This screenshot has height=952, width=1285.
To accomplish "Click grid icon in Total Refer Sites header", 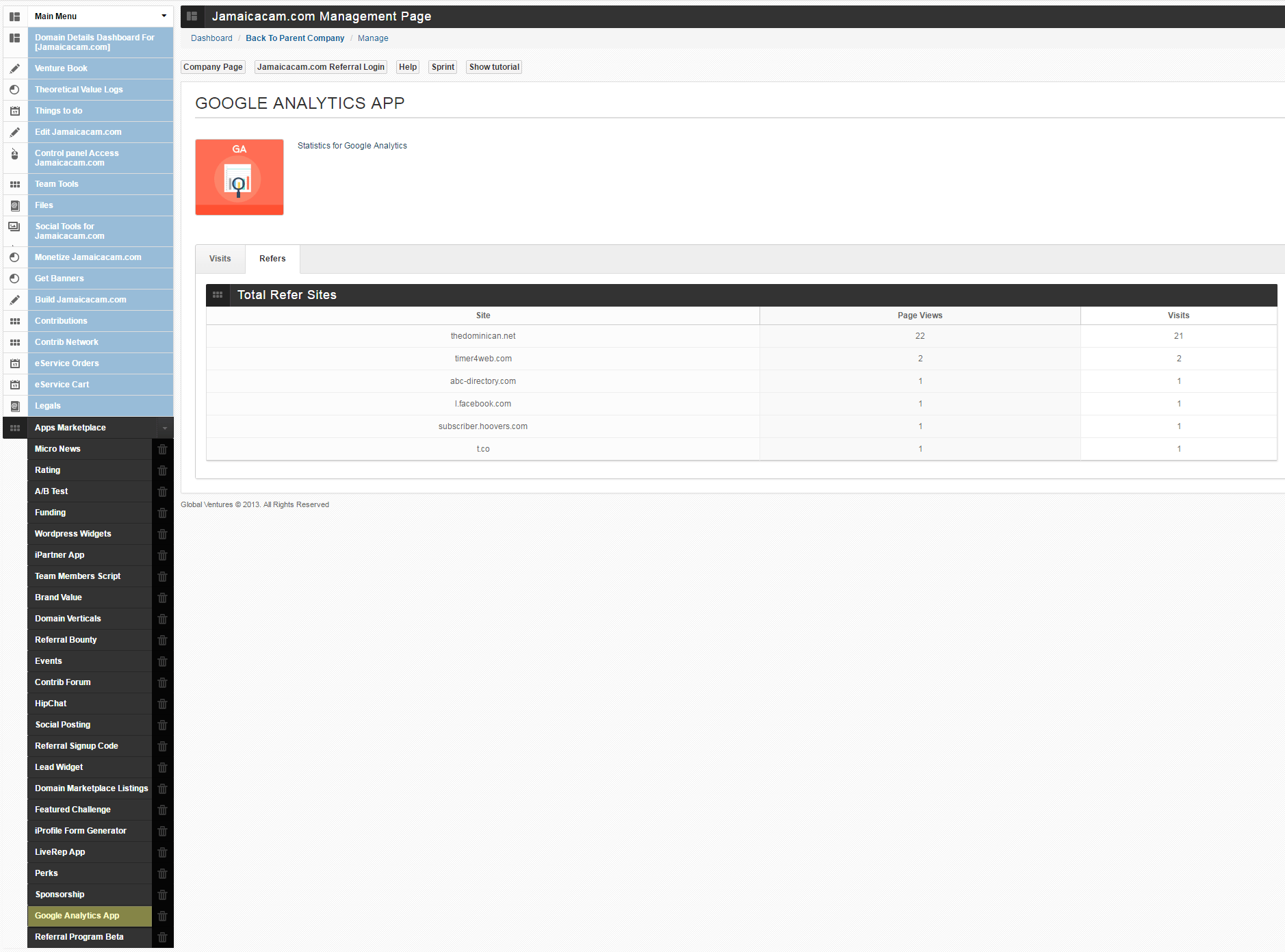I will click(x=218, y=295).
